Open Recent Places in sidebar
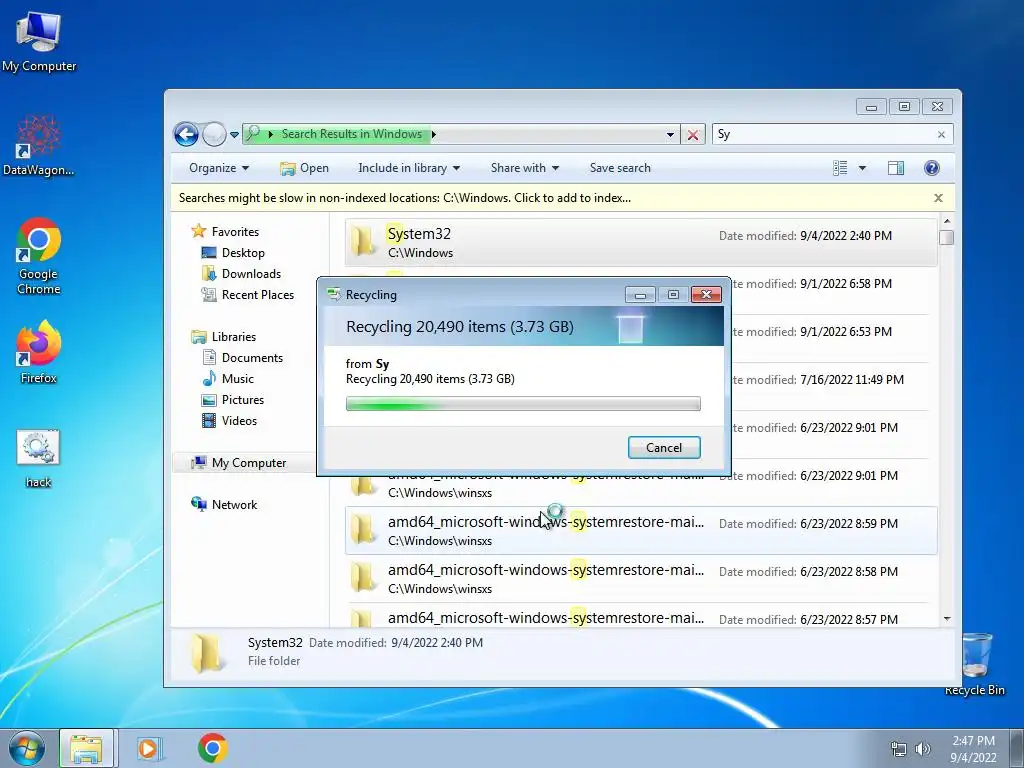Viewport: 1024px width, 768px height. point(248,295)
